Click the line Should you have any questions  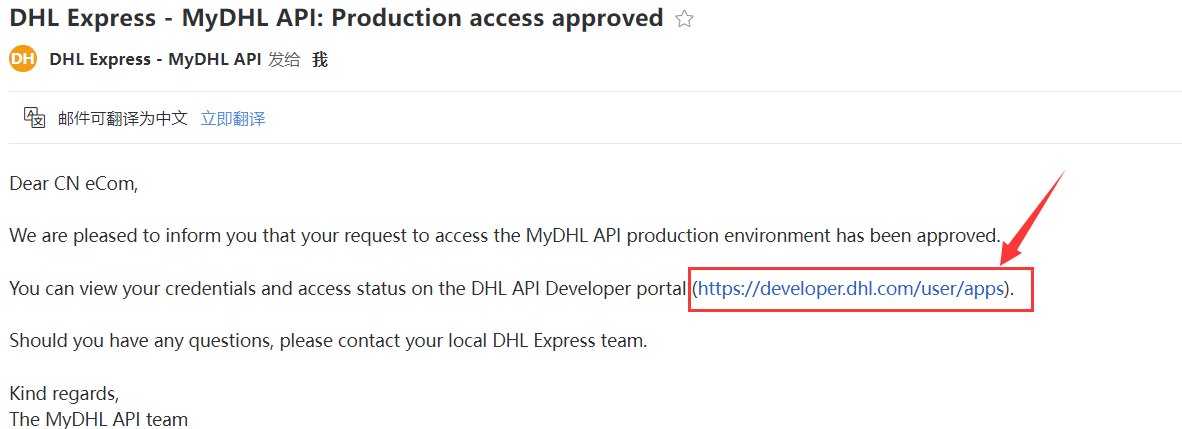point(329,340)
